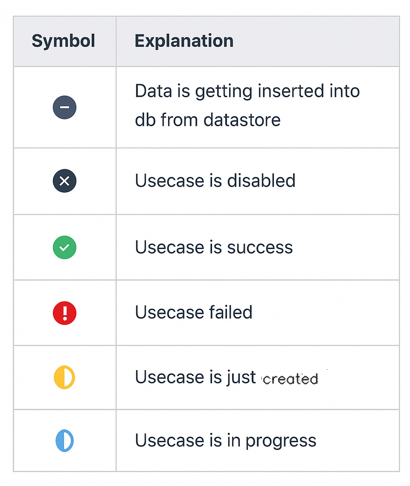This screenshot has width=410, height=486.
Task: Click the green checkmark success icon
Action: 65,247
